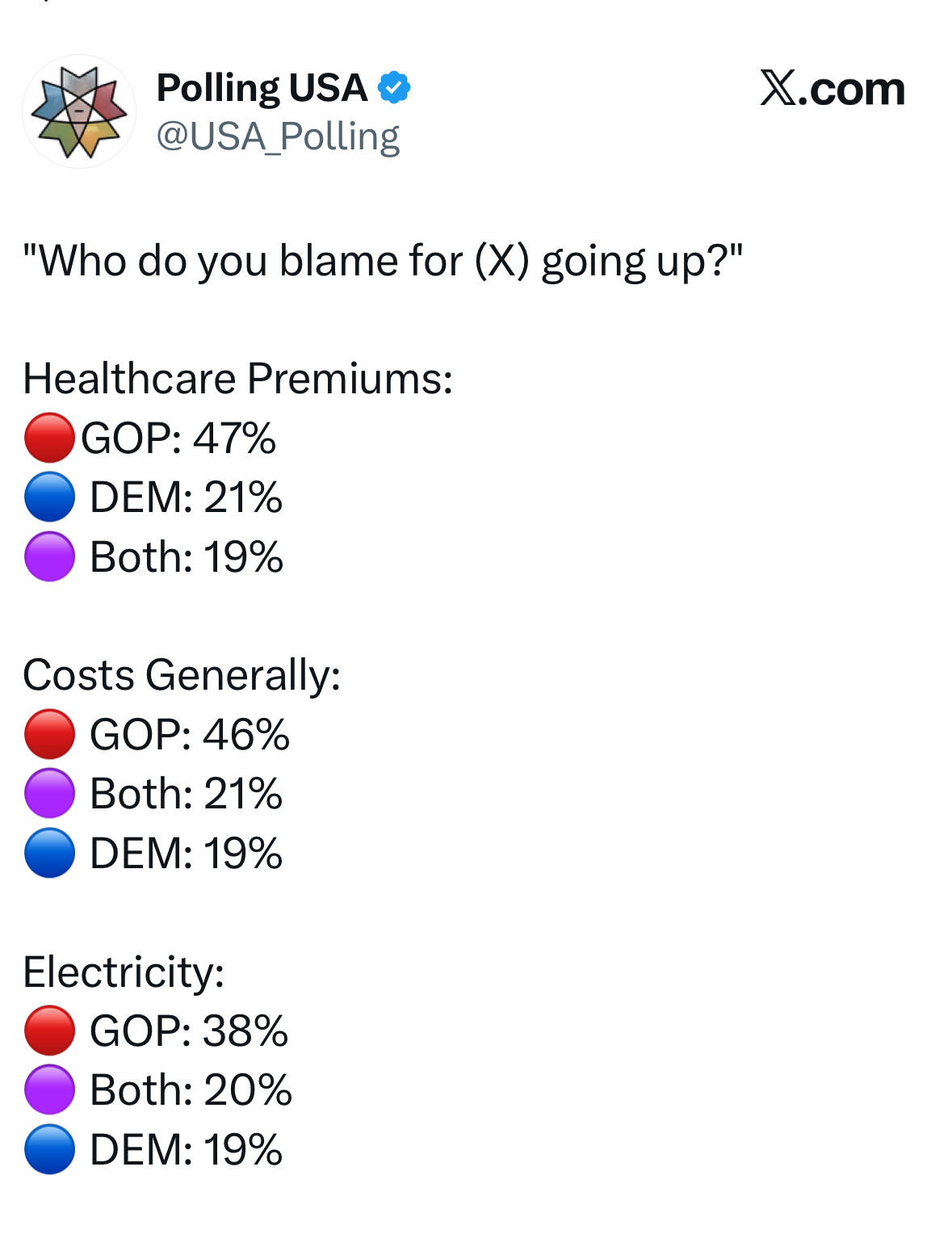Viewport: 952px width, 1234px height.
Task: Select the "Who do you blame" question text
Action: [x=383, y=261]
